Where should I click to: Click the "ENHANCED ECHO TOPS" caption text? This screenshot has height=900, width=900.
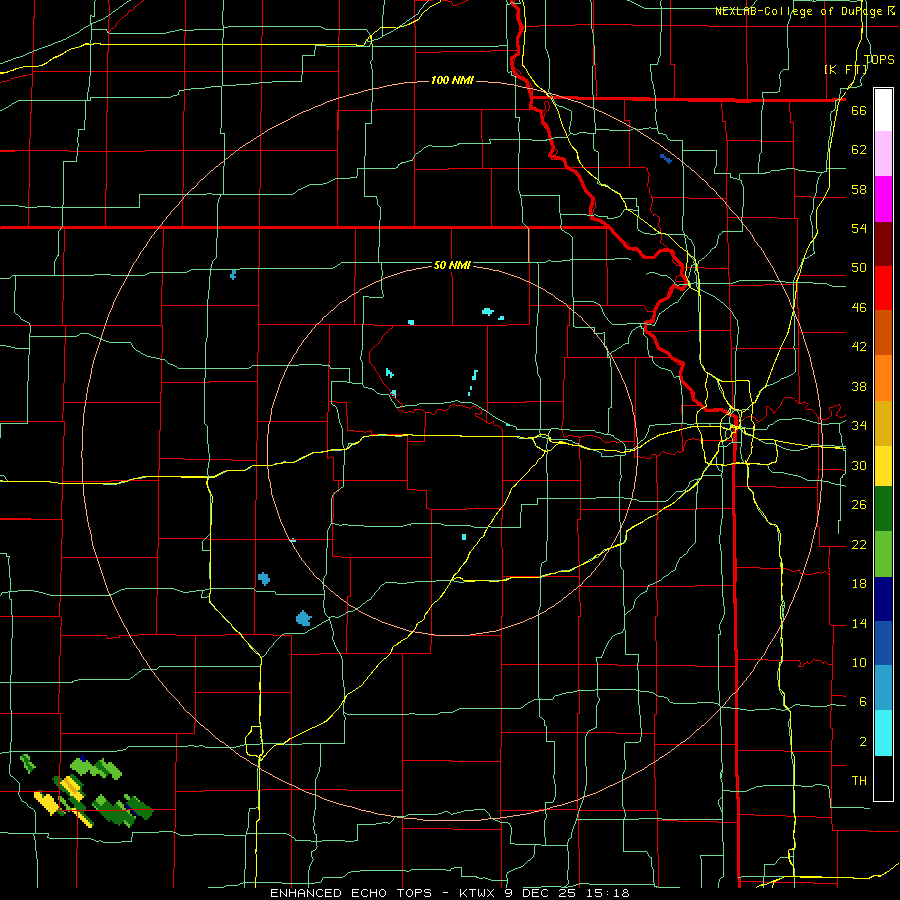click(x=351, y=893)
